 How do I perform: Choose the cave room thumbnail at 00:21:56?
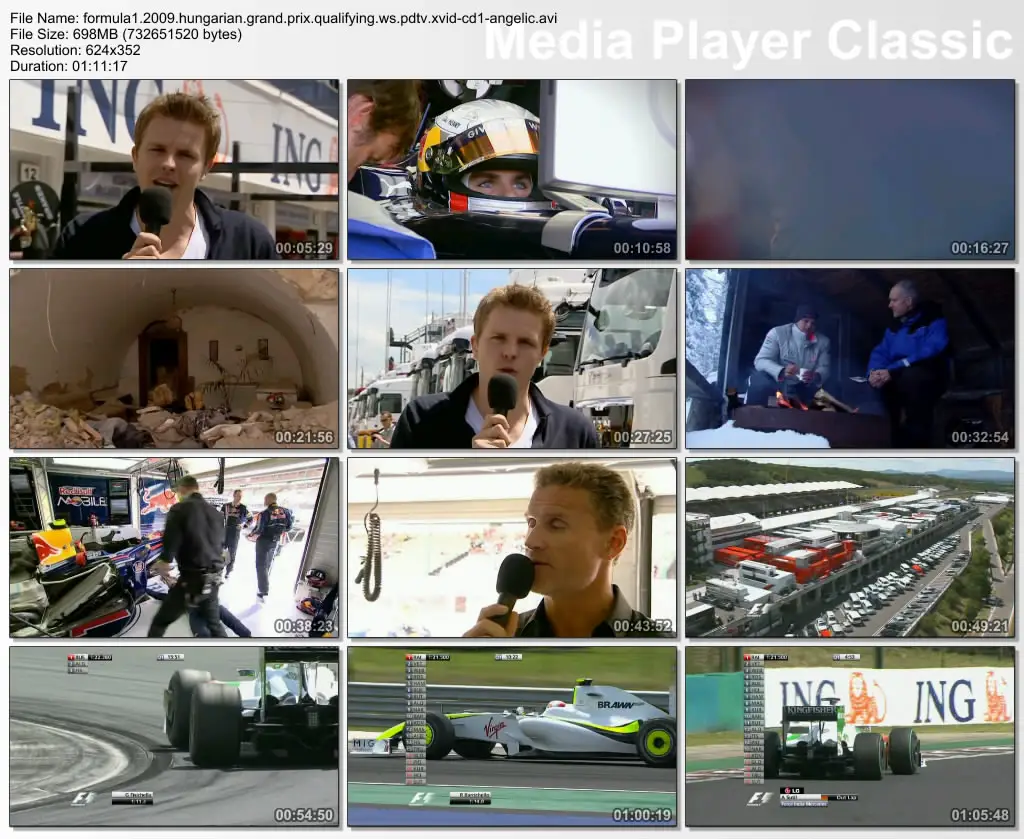[x=174, y=358]
